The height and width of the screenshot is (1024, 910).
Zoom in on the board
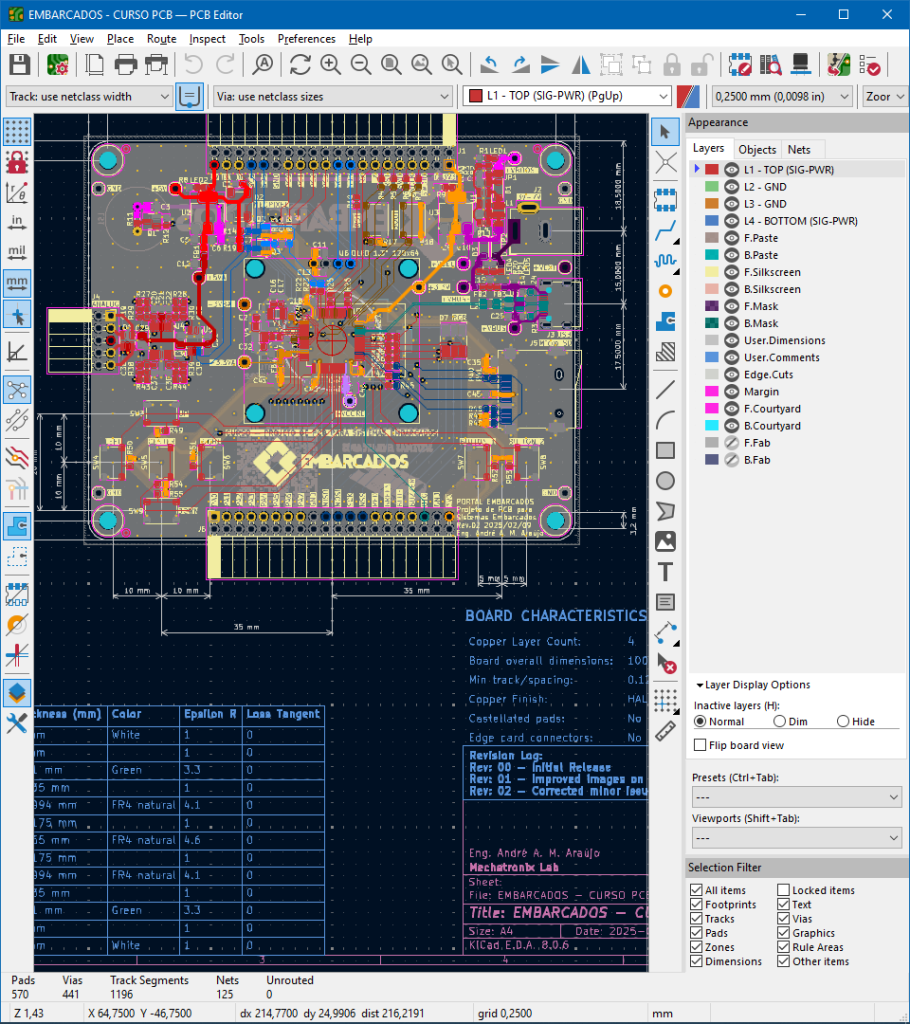331,65
